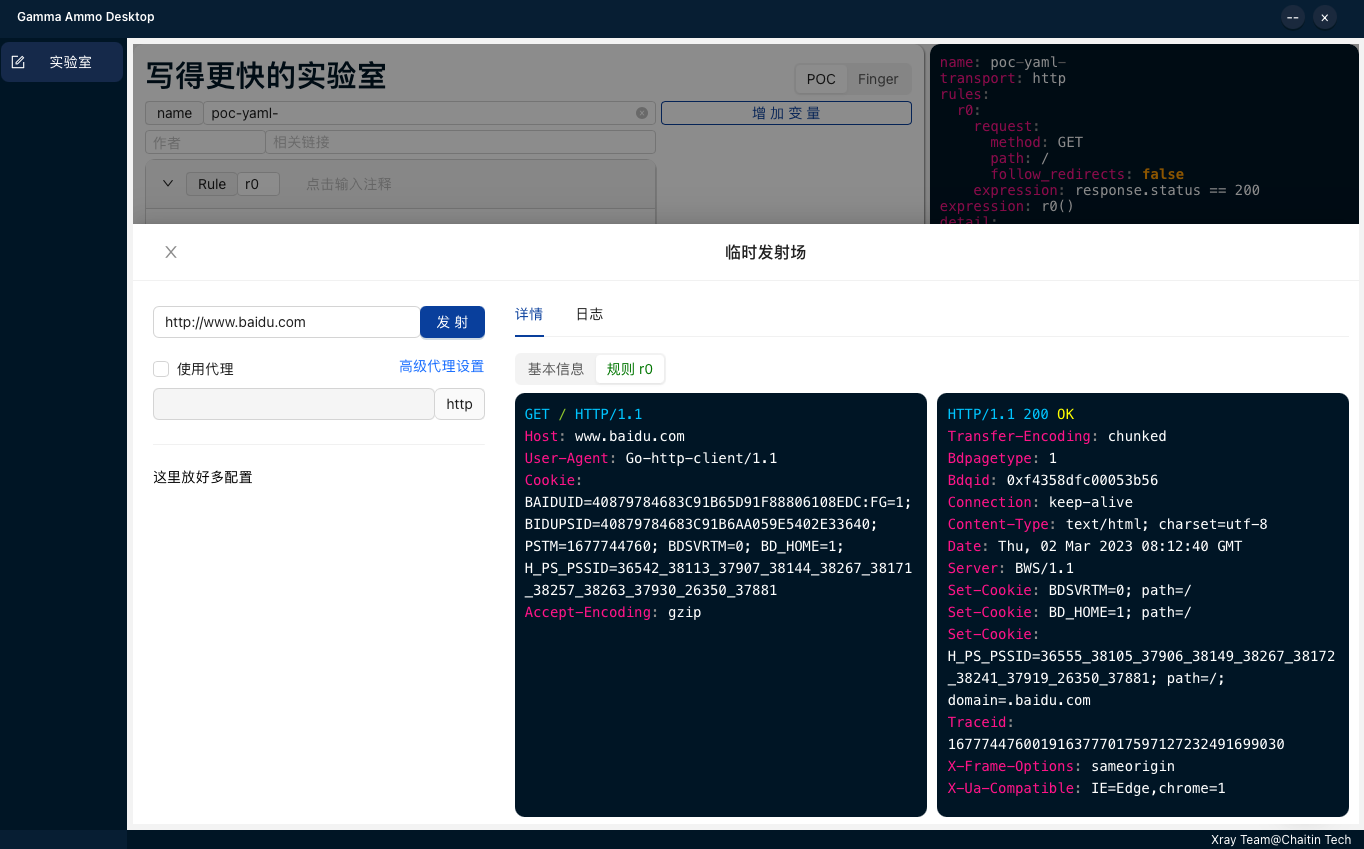Viewport: 1364px width, 849px height.
Task: Click the 增加变量 add variable button
Action: (786, 113)
